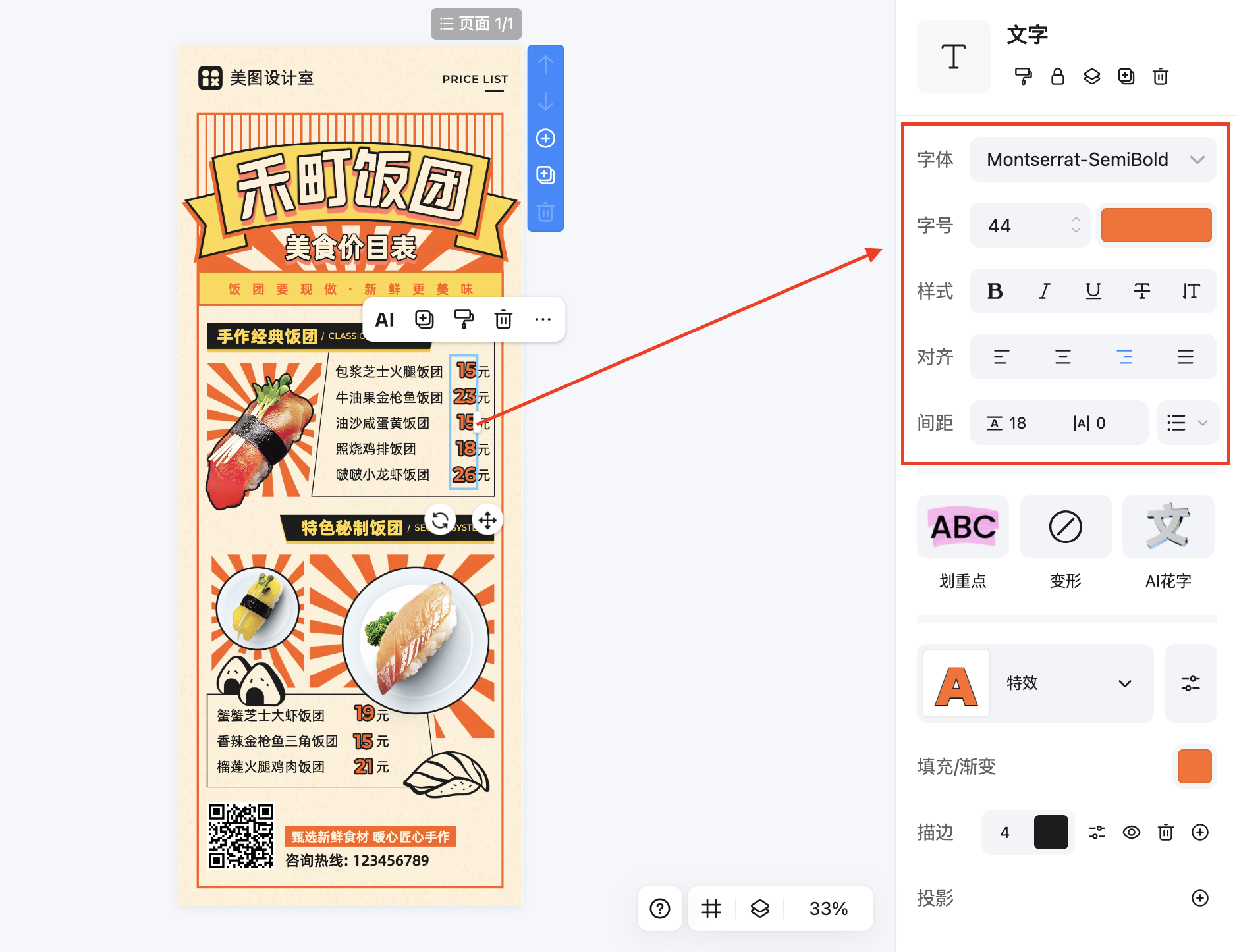Open the Montserrat-SemiBold font dropdown
Viewport: 1237px width, 952px height.
(x=1093, y=159)
